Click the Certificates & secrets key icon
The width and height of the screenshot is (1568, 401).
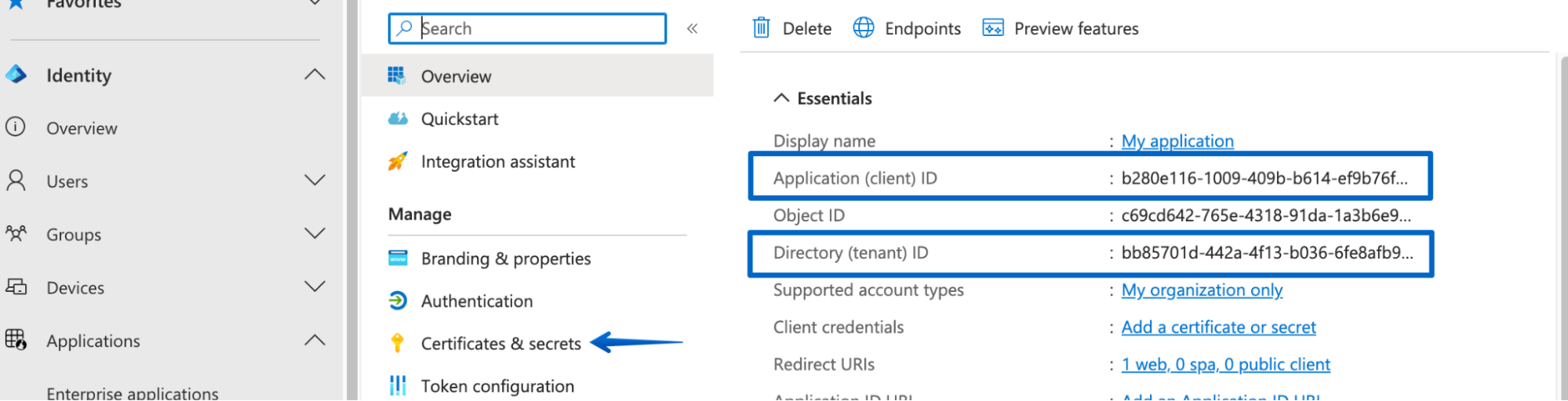pos(398,343)
